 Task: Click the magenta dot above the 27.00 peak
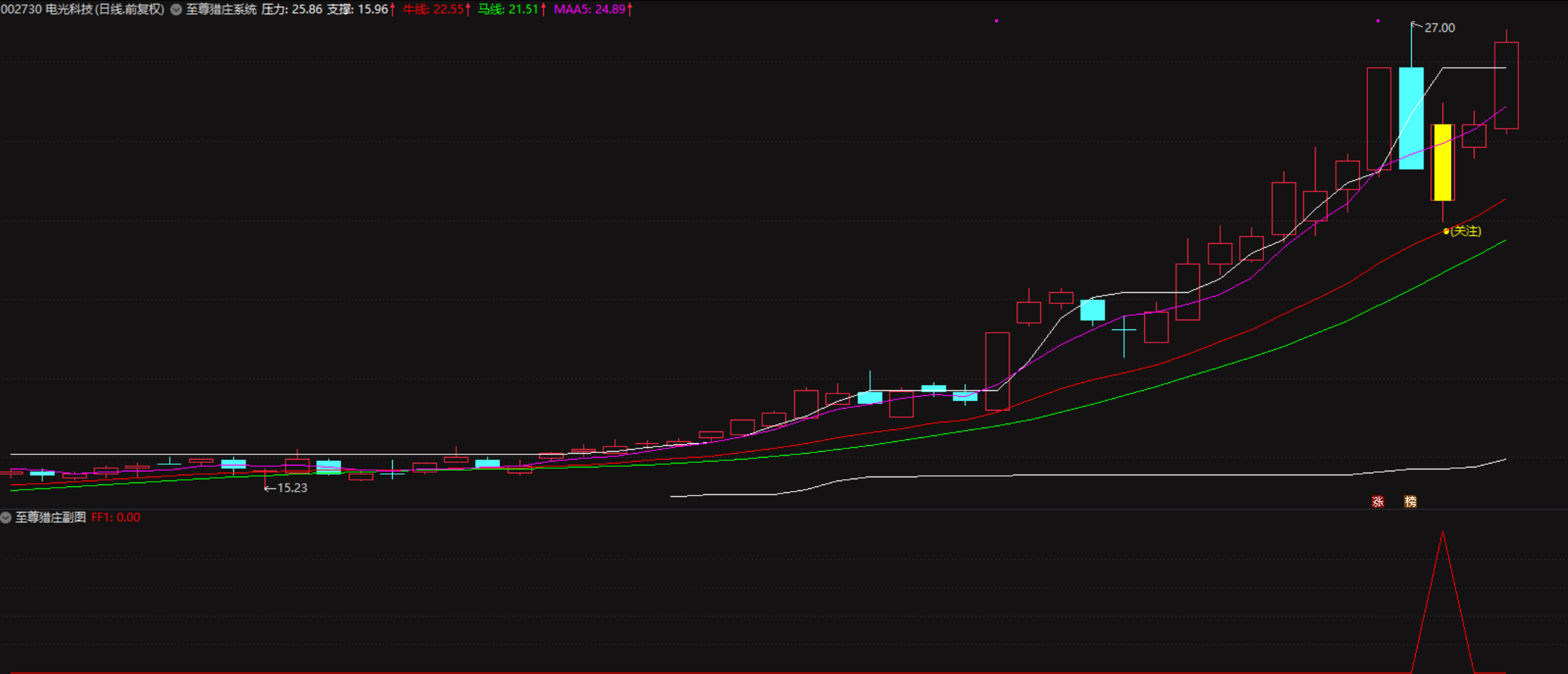pos(1378,21)
